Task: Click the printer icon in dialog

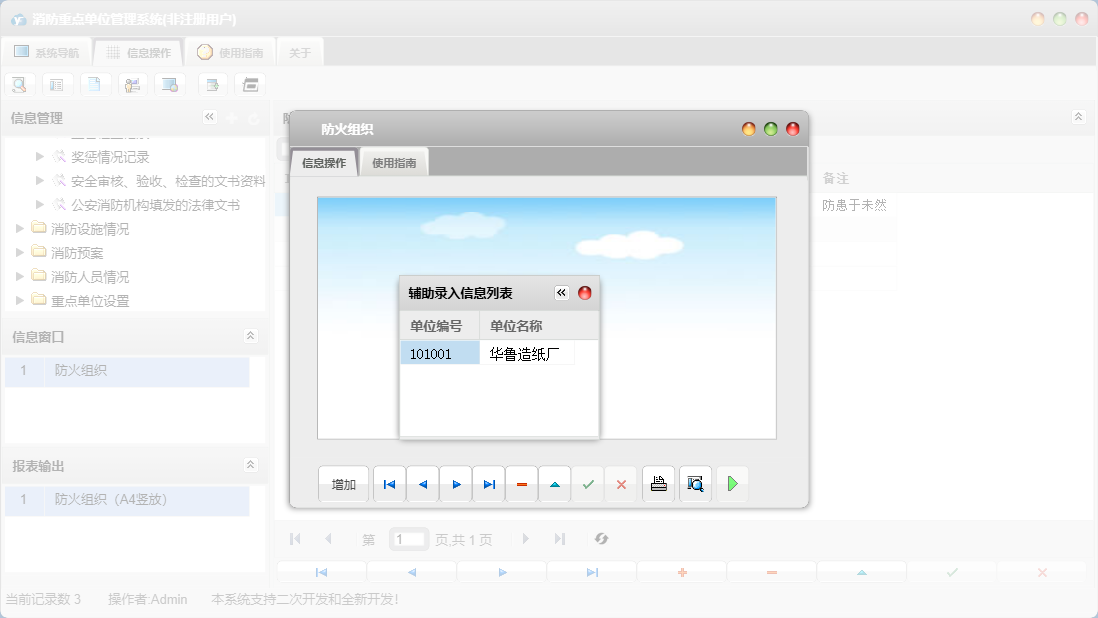Action: 659,484
